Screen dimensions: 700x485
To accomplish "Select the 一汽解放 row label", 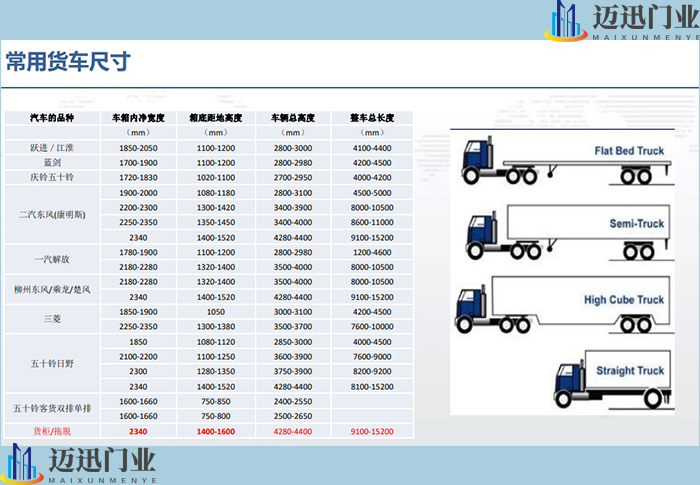I will [x=52, y=259].
